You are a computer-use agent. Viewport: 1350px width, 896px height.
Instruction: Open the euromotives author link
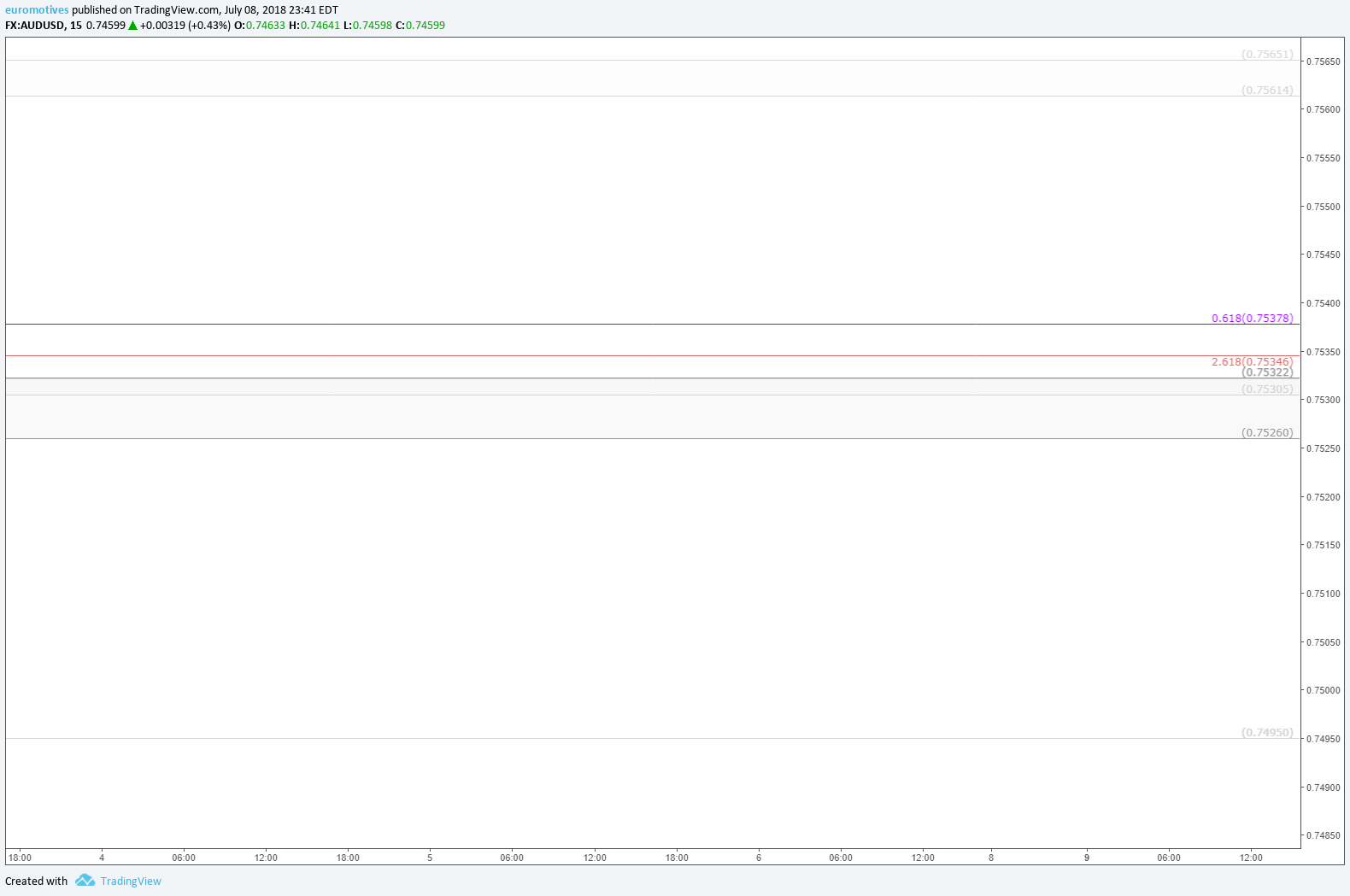(x=37, y=10)
